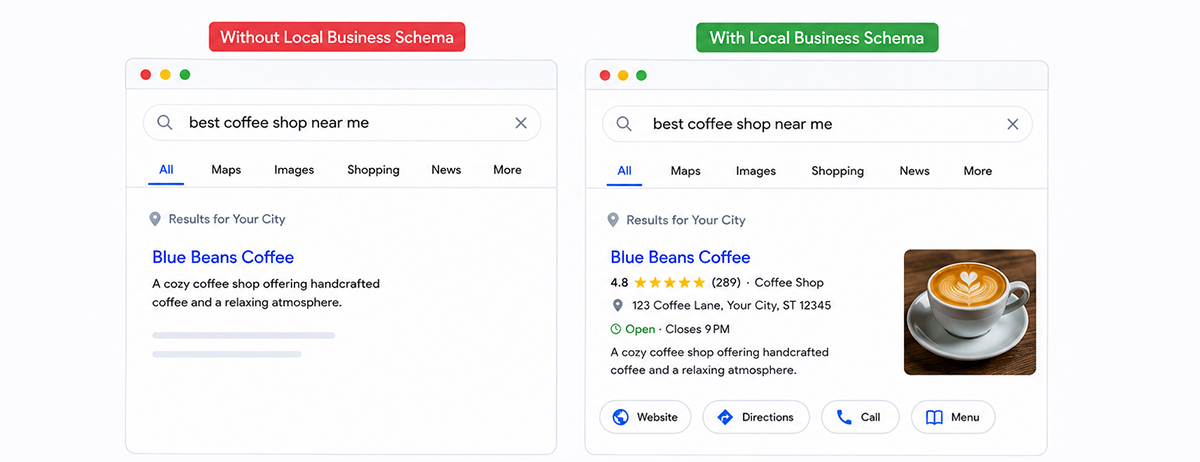Open Shopping tab in right window

tap(838, 171)
